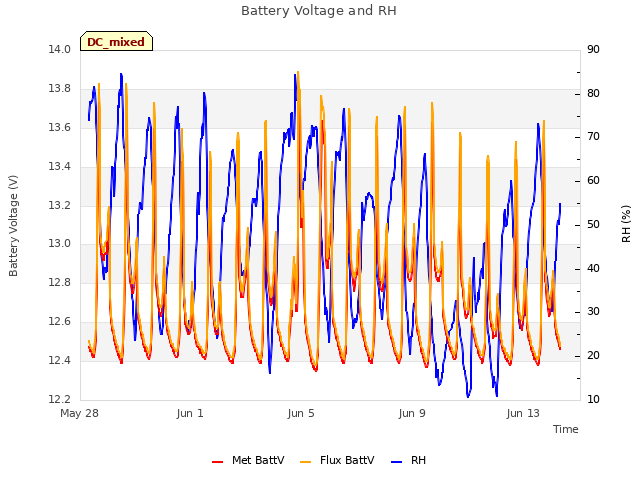Viewport: 640px width, 480px height.
Task: Click the 50 RH tick label
Action: [x=593, y=224]
